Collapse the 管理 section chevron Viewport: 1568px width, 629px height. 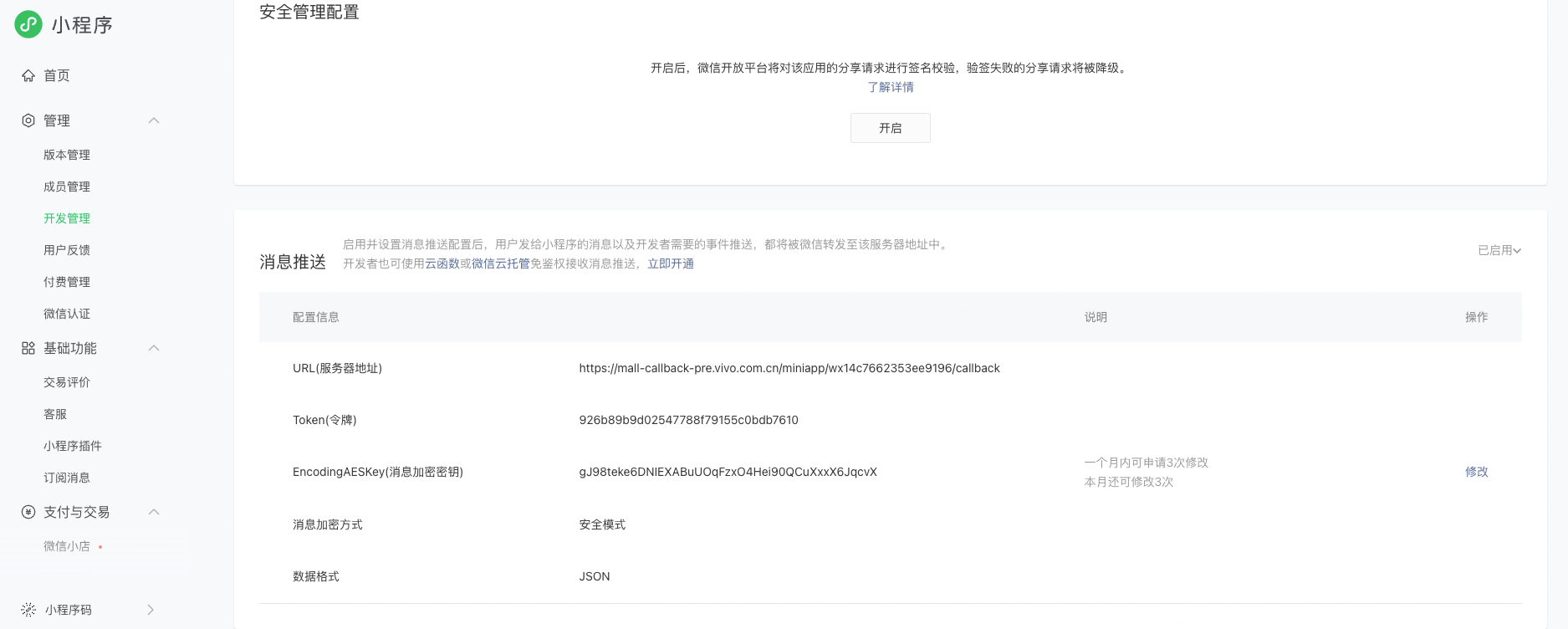pos(154,120)
